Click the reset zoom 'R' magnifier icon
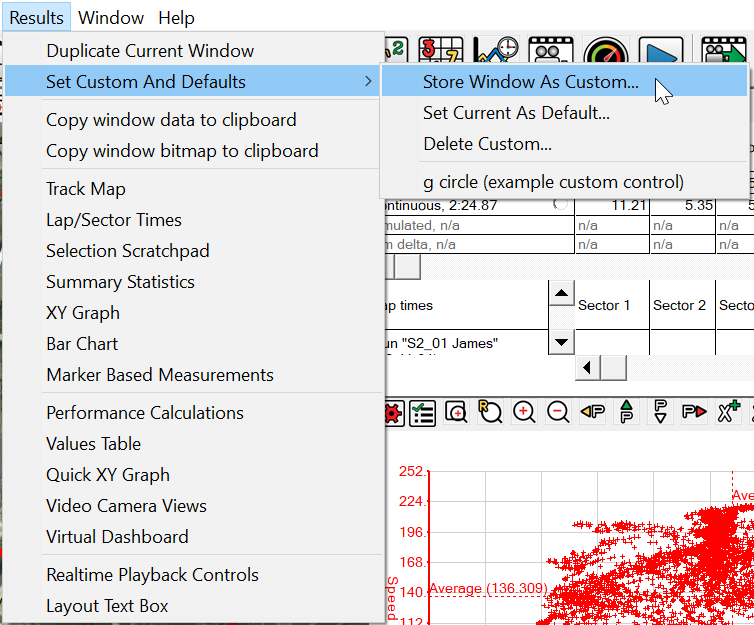Screen dimensions: 754x625 [490, 413]
